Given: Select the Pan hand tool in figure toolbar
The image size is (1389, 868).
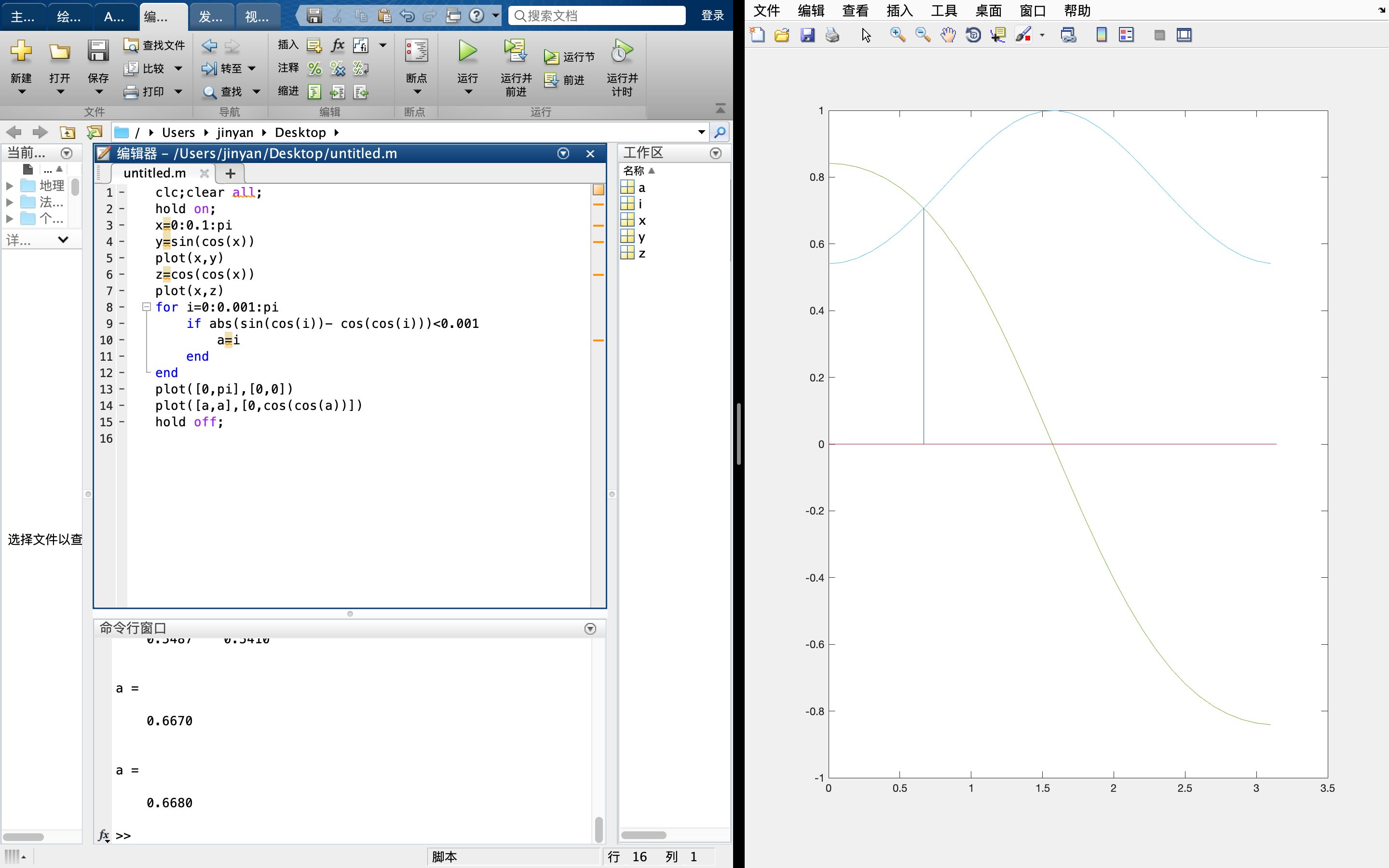Looking at the screenshot, I should (948, 35).
